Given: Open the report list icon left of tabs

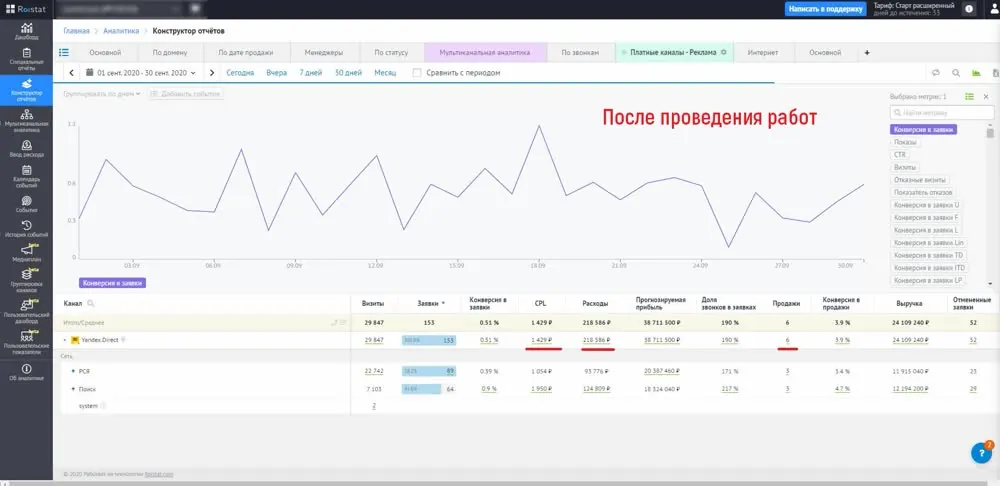Looking at the screenshot, I should [x=64, y=52].
